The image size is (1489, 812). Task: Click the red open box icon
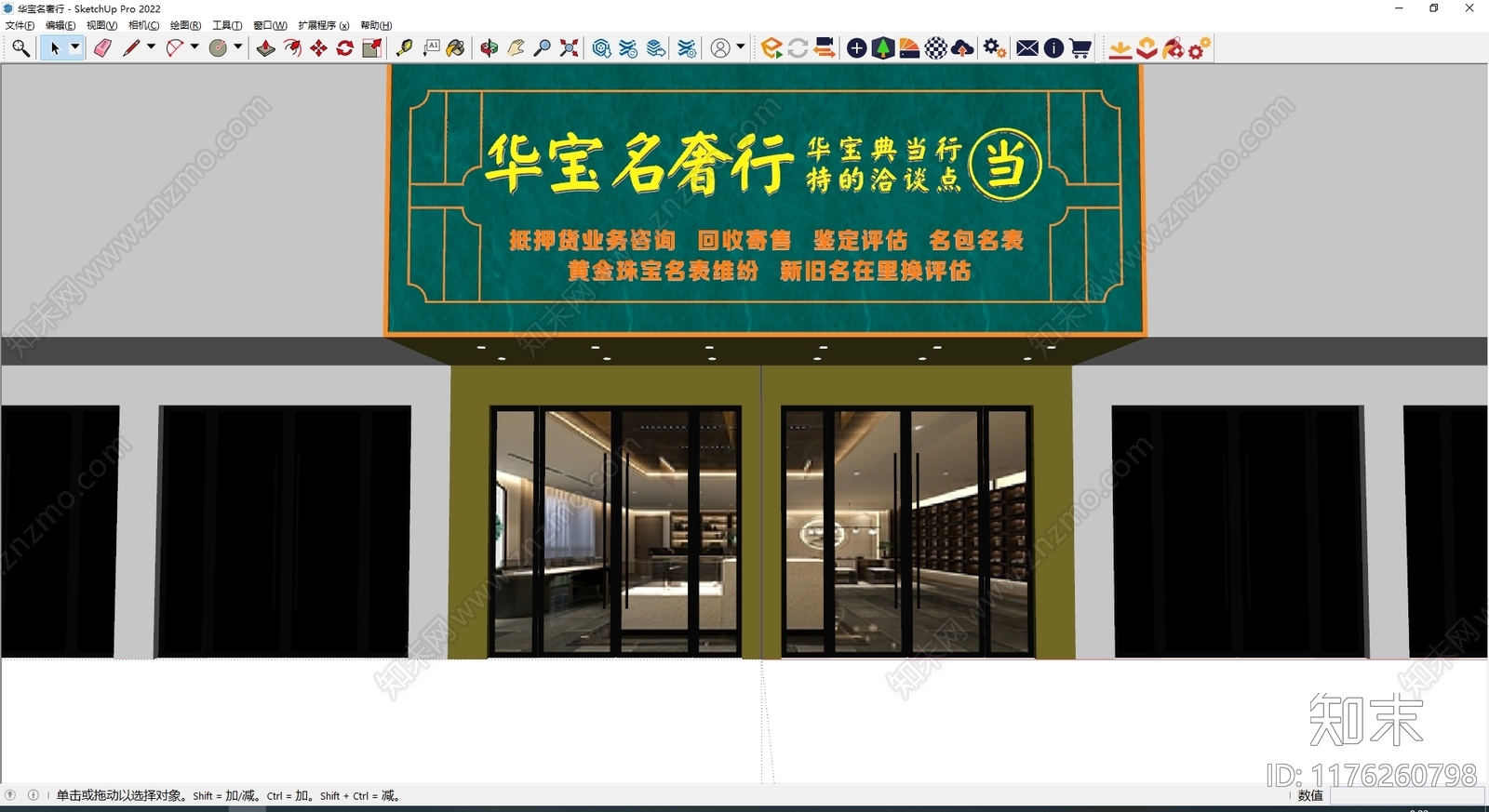(x=1147, y=48)
